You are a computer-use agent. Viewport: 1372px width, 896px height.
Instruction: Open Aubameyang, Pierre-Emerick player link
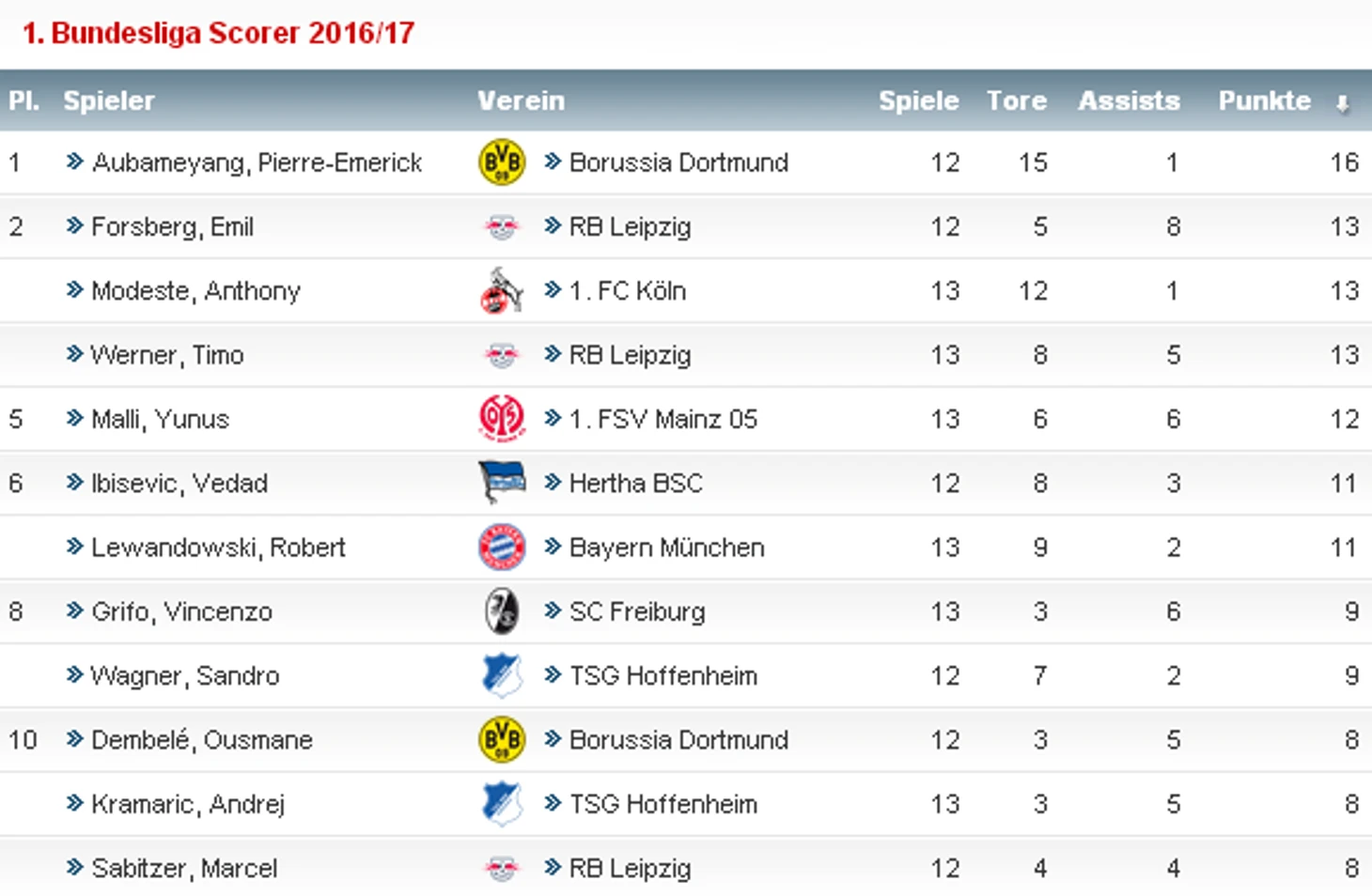click(x=257, y=162)
